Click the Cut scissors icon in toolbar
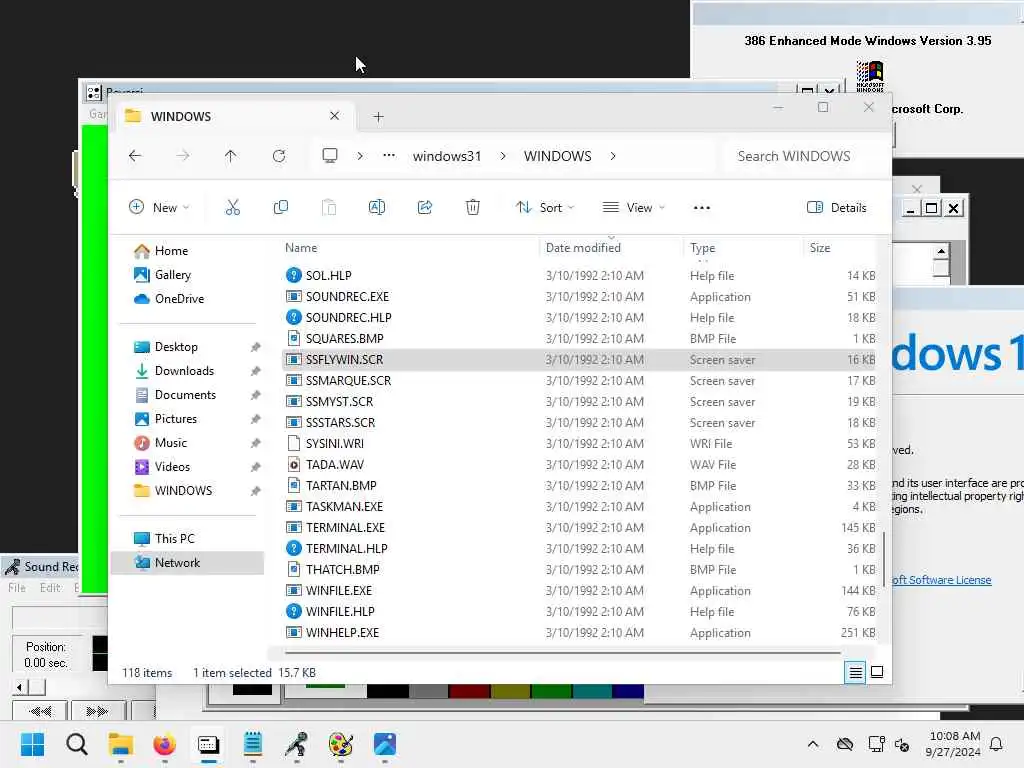 [232, 208]
